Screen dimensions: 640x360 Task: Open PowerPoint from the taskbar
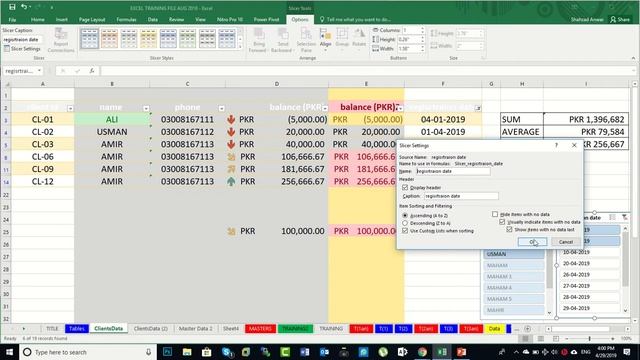461,352
